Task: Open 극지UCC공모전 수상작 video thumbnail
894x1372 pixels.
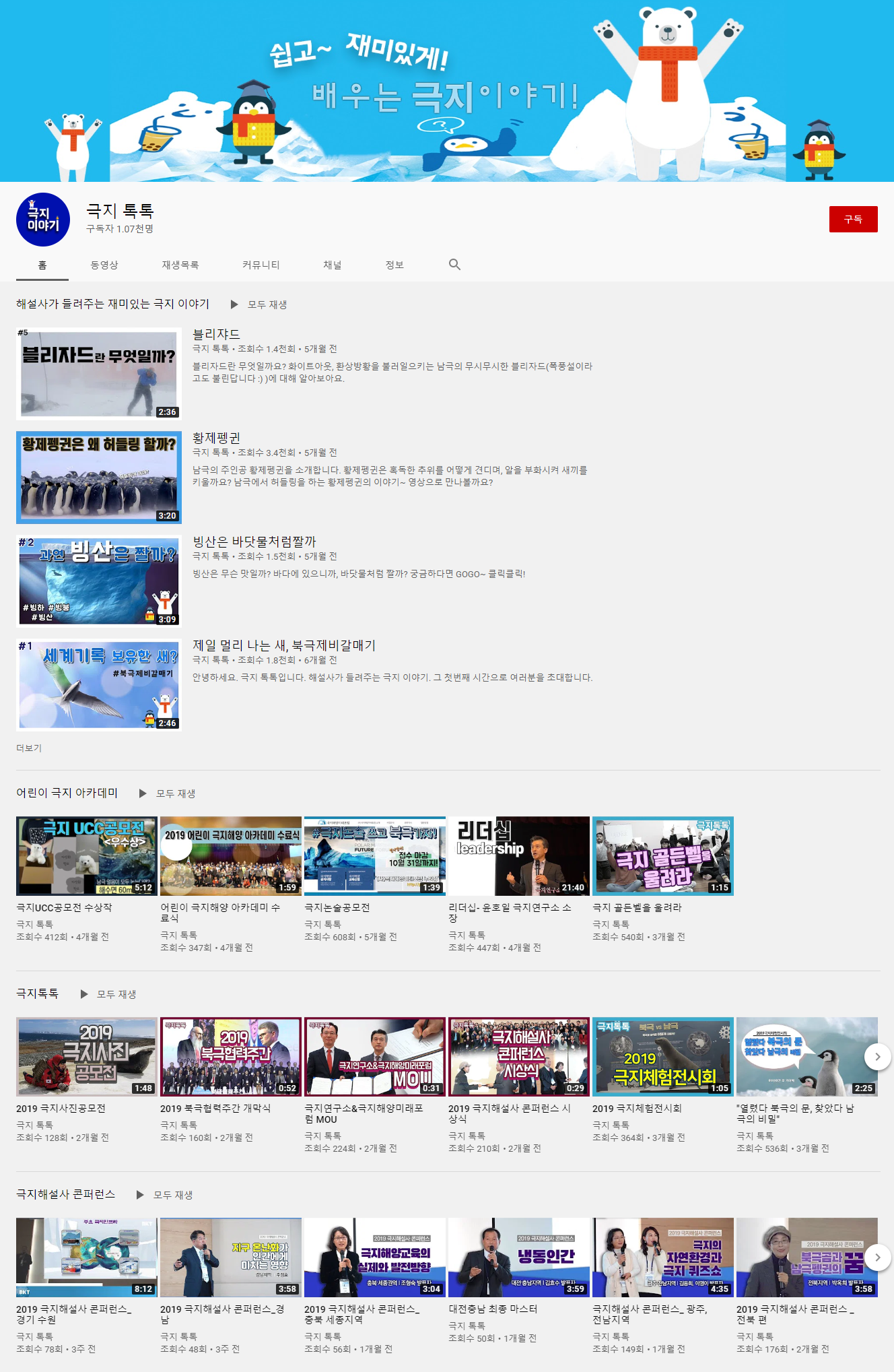Action: [x=87, y=856]
